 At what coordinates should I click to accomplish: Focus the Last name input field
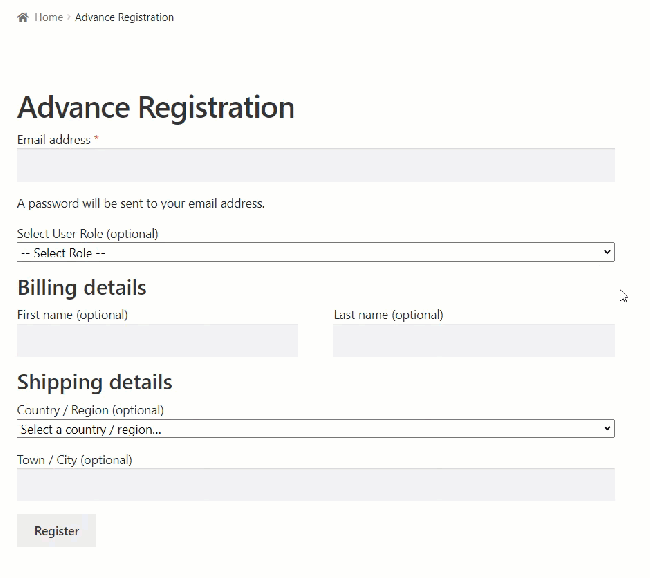(x=473, y=341)
